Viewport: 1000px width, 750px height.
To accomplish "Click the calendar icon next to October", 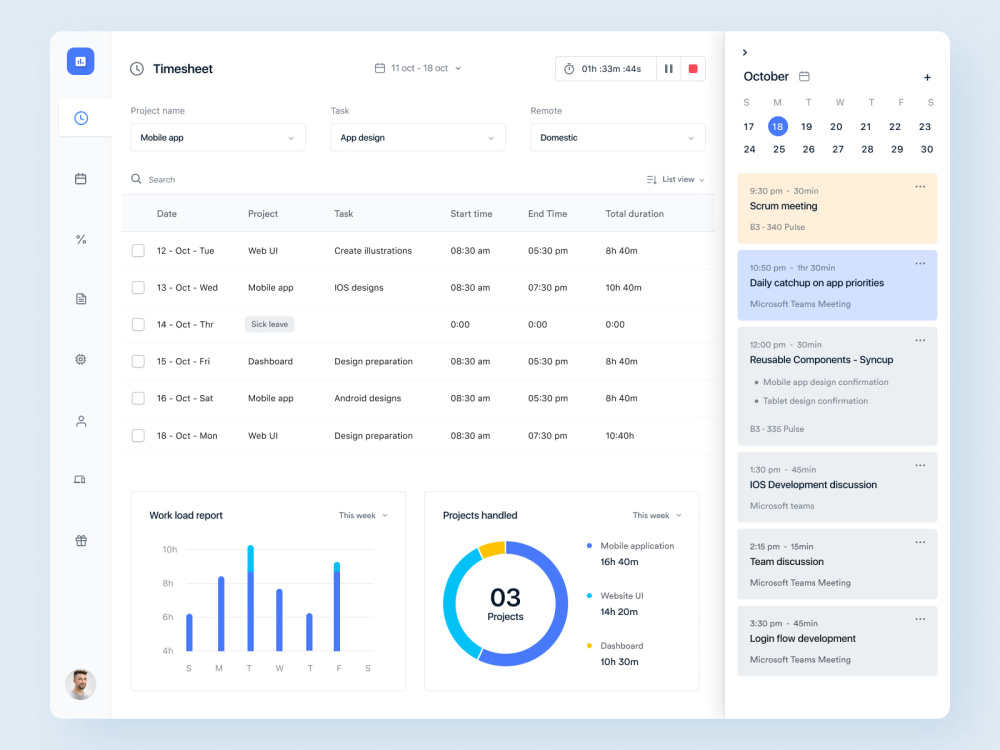I will point(804,77).
